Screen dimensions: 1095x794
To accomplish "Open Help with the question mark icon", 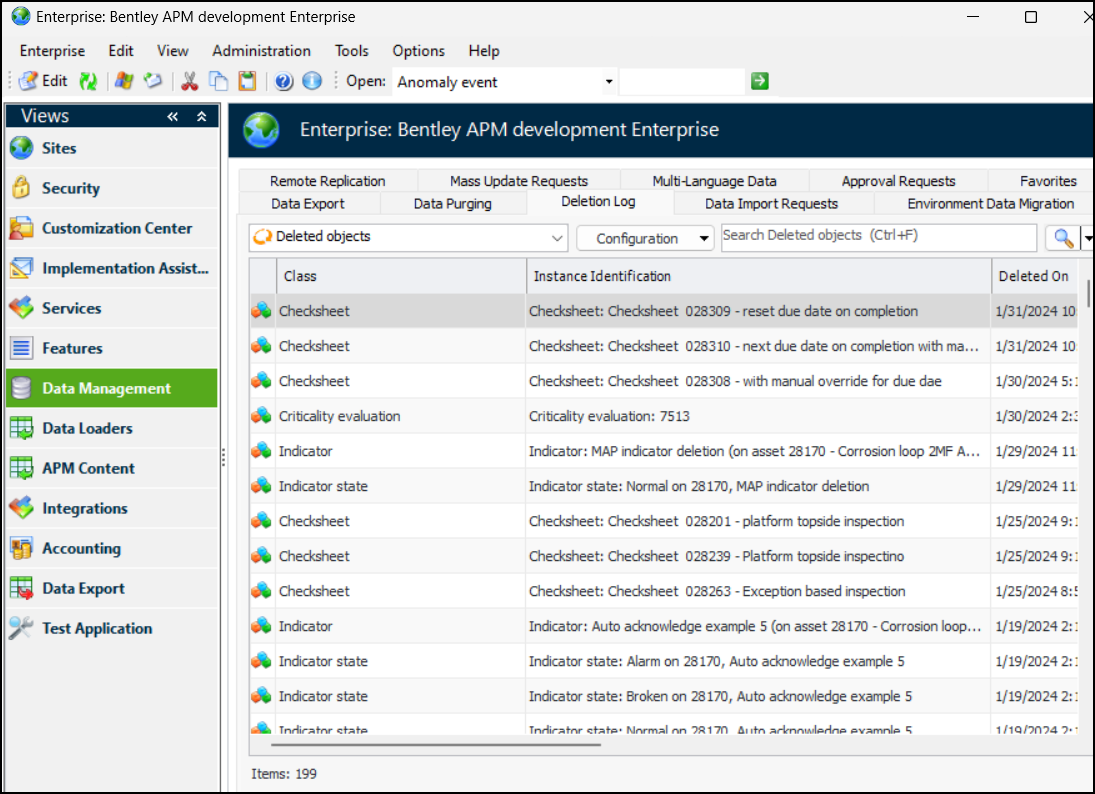I will pyautogui.click(x=283, y=82).
